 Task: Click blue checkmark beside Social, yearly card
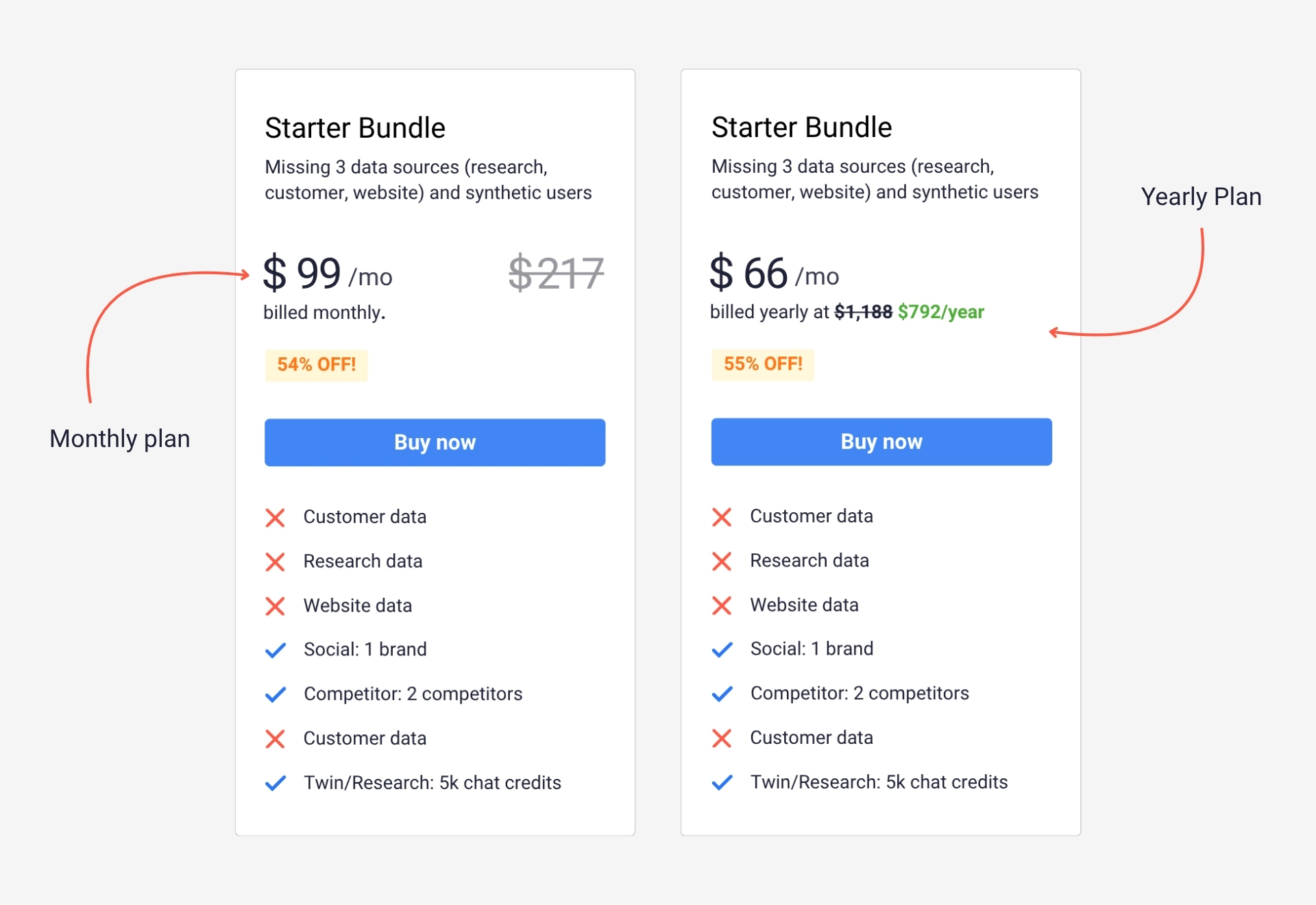tap(722, 649)
